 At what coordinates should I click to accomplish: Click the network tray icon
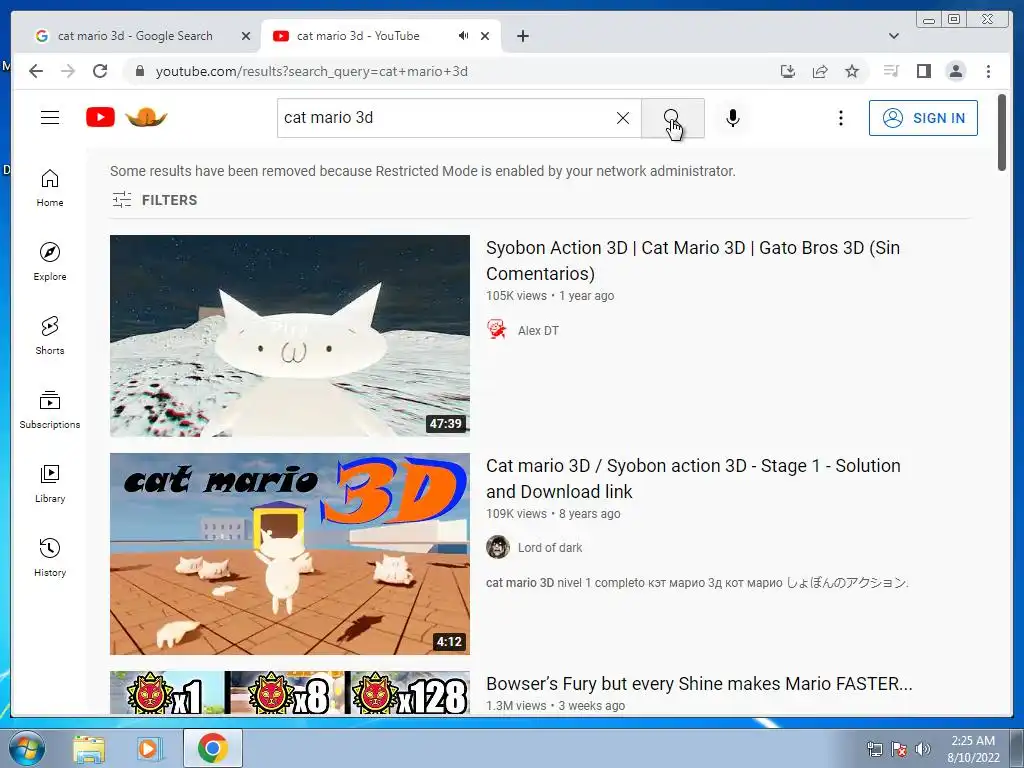click(x=874, y=748)
